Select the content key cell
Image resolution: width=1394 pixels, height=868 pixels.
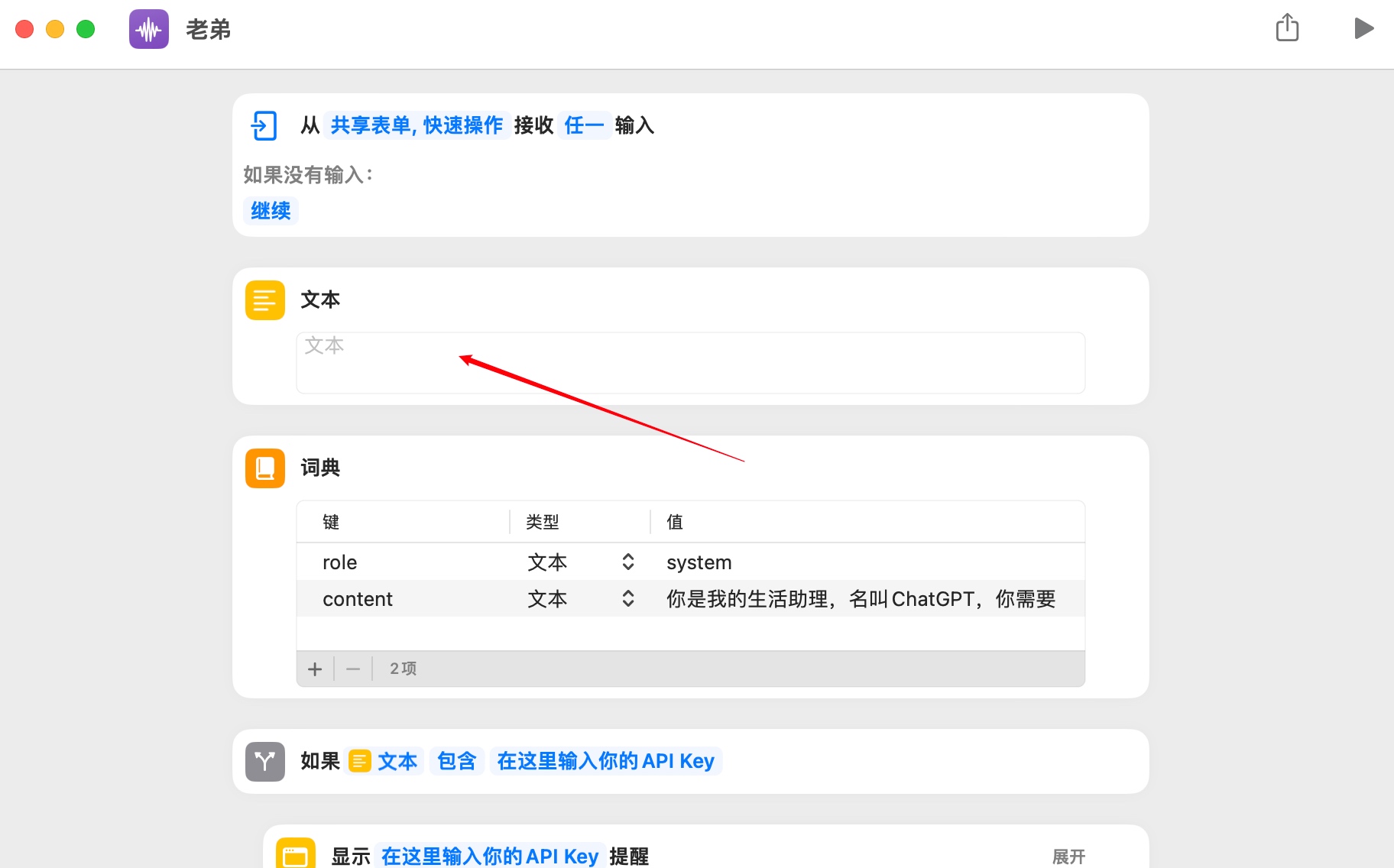[x=358, y=599]
